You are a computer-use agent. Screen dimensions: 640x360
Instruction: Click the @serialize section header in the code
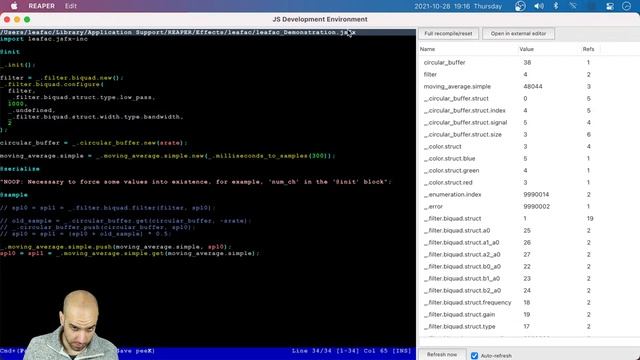point(20,169)
